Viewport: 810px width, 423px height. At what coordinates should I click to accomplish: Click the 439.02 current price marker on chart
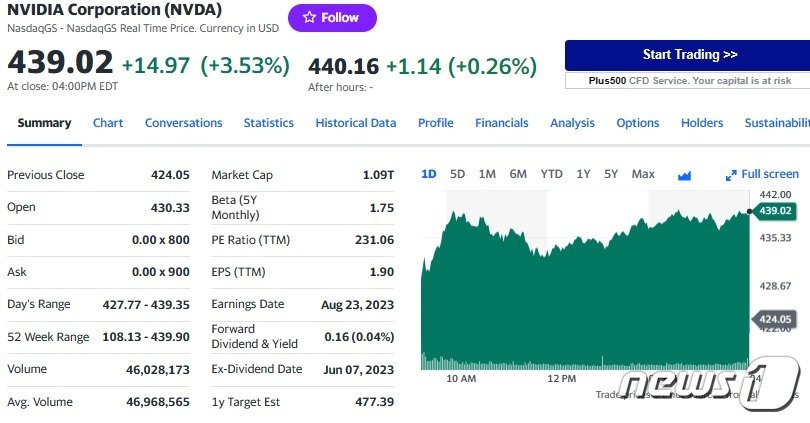point(775,211)
